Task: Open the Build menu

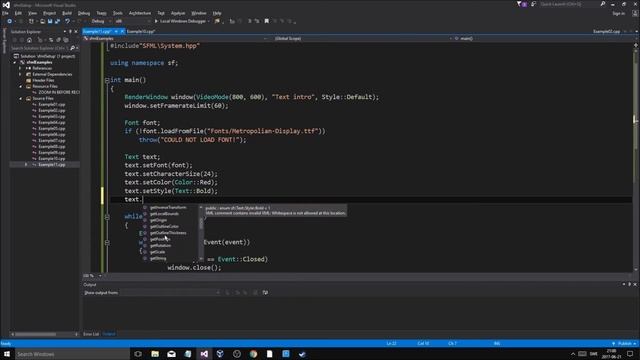Action: (x=67, y=13)
